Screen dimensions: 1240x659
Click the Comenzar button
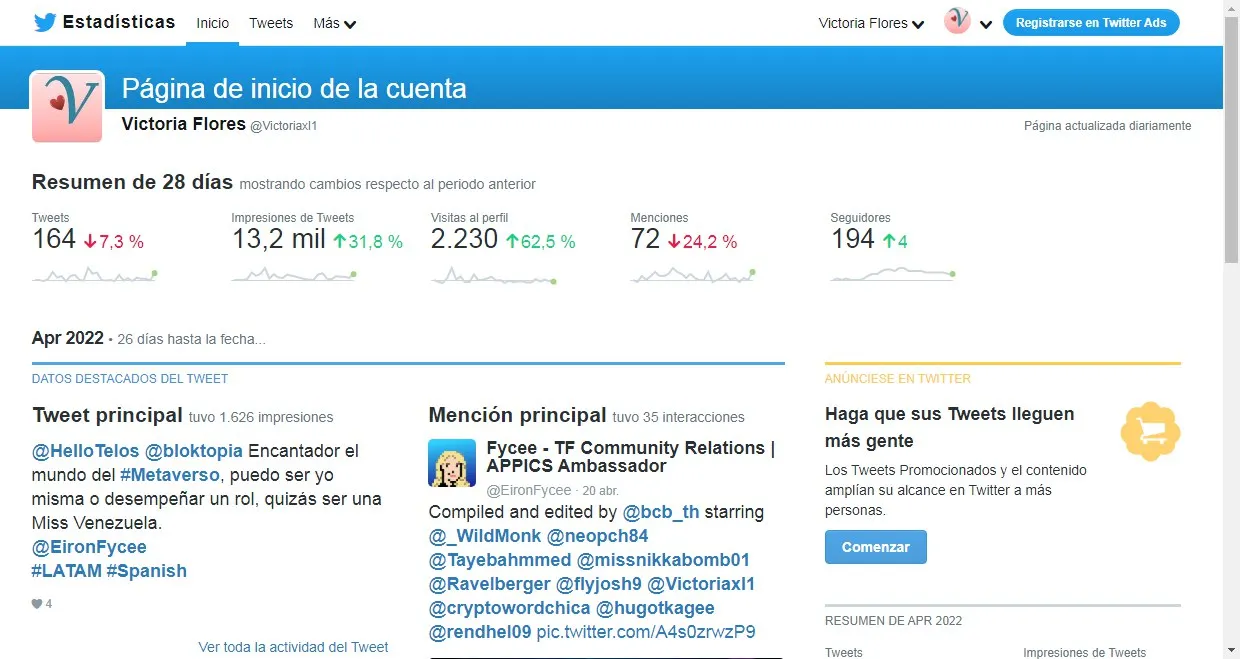click(876, 547)
